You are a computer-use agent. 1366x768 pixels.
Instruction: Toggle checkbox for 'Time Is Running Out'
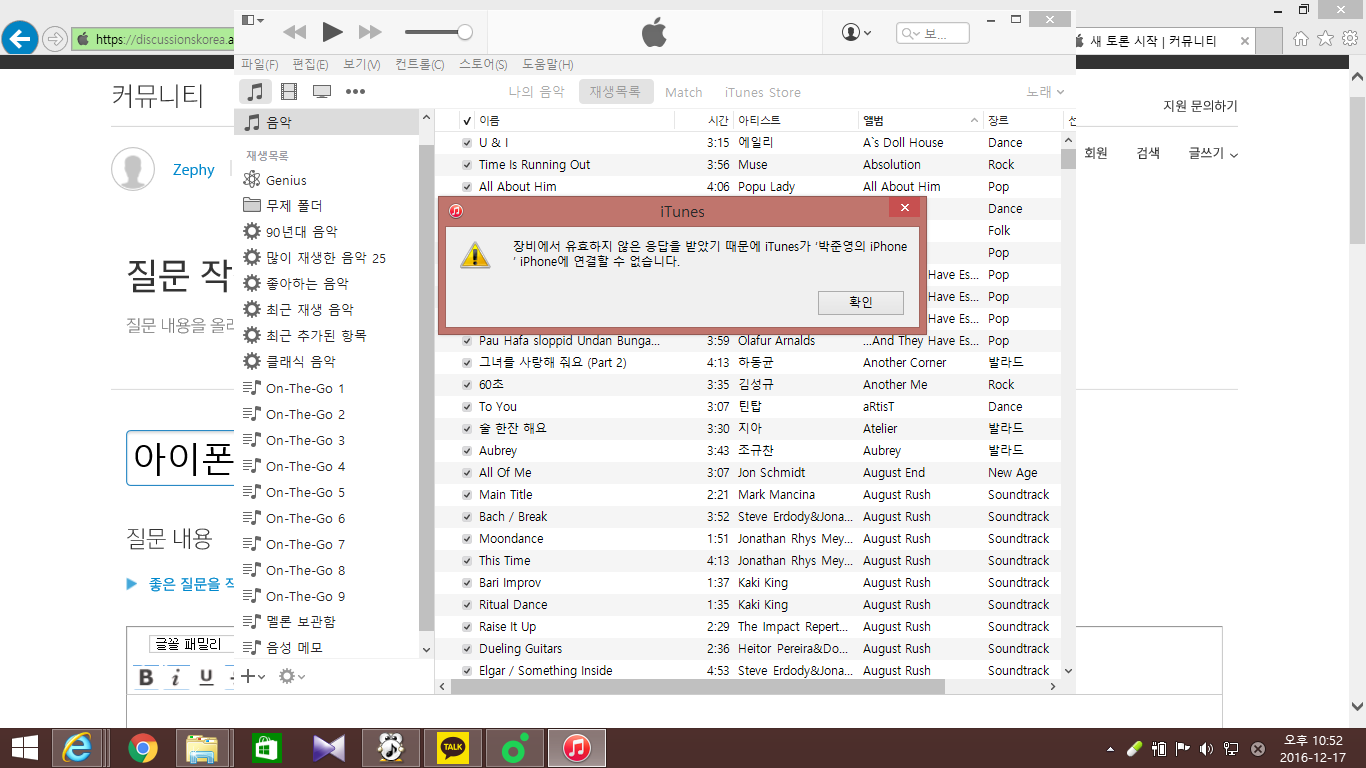[x=467, y=165]
